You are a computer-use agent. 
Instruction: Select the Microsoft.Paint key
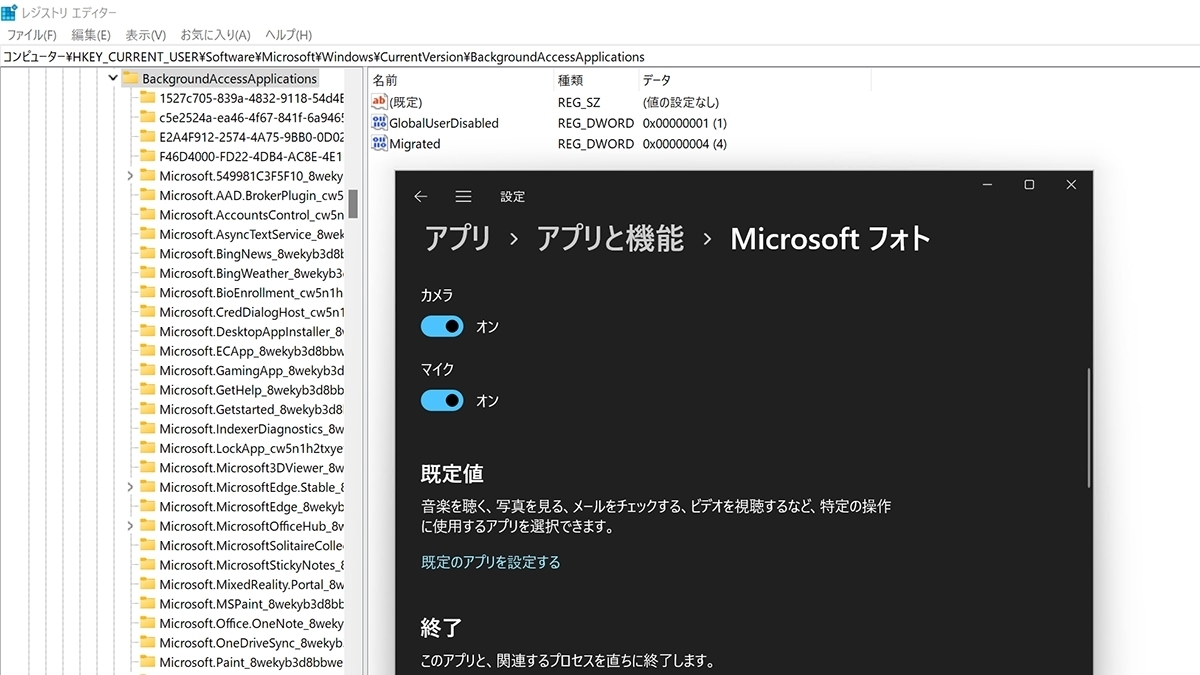click(x=251, y=662)
